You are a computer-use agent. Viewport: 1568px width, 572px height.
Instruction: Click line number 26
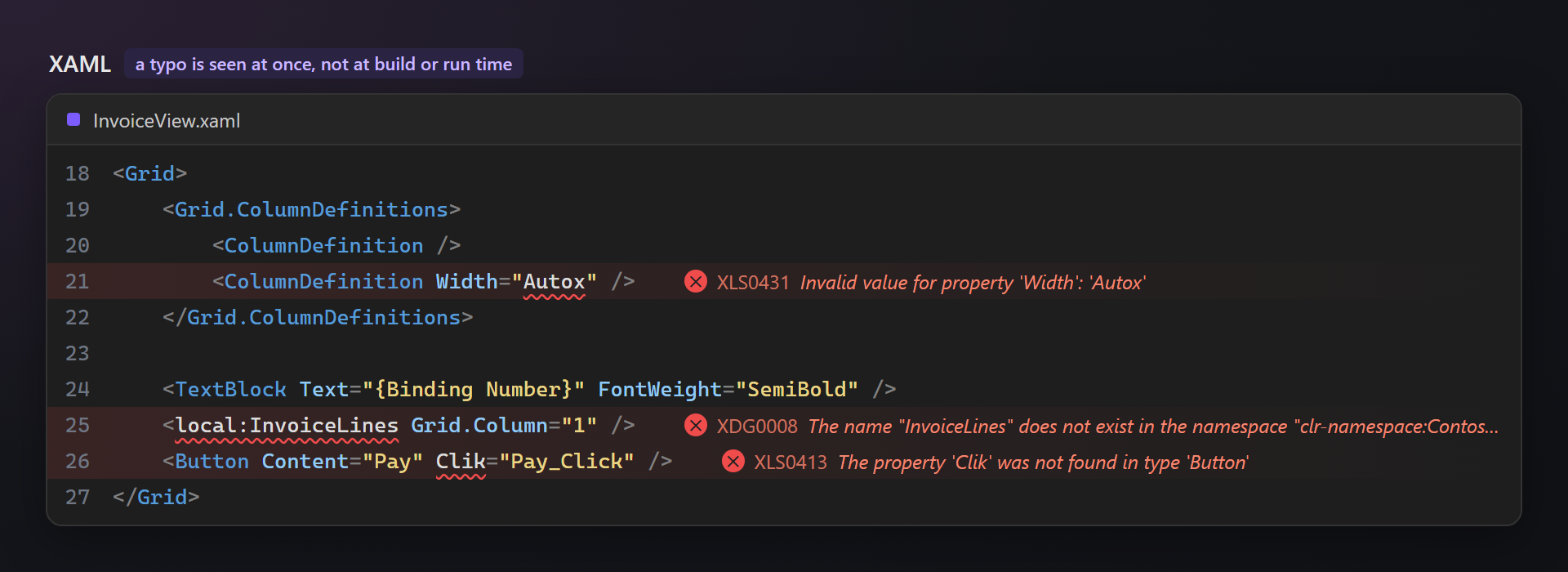tap(78, 461)
